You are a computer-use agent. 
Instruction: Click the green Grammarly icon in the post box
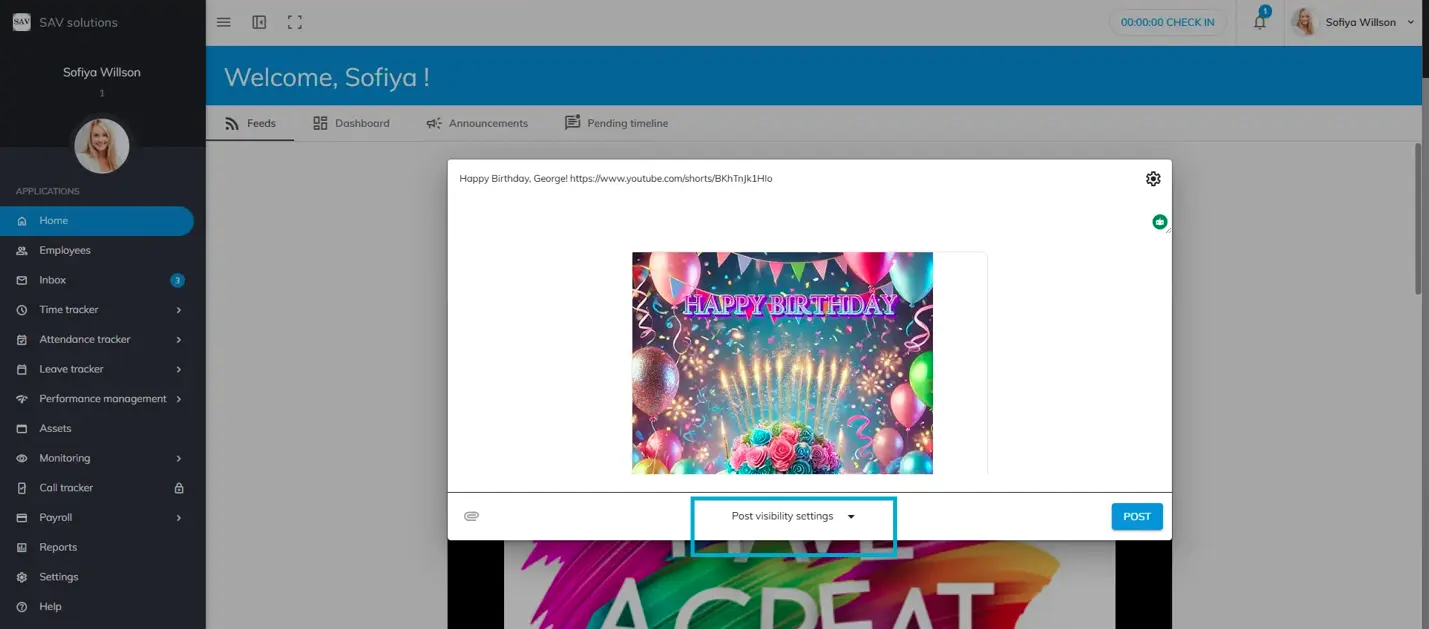(x=1159, y=222)
